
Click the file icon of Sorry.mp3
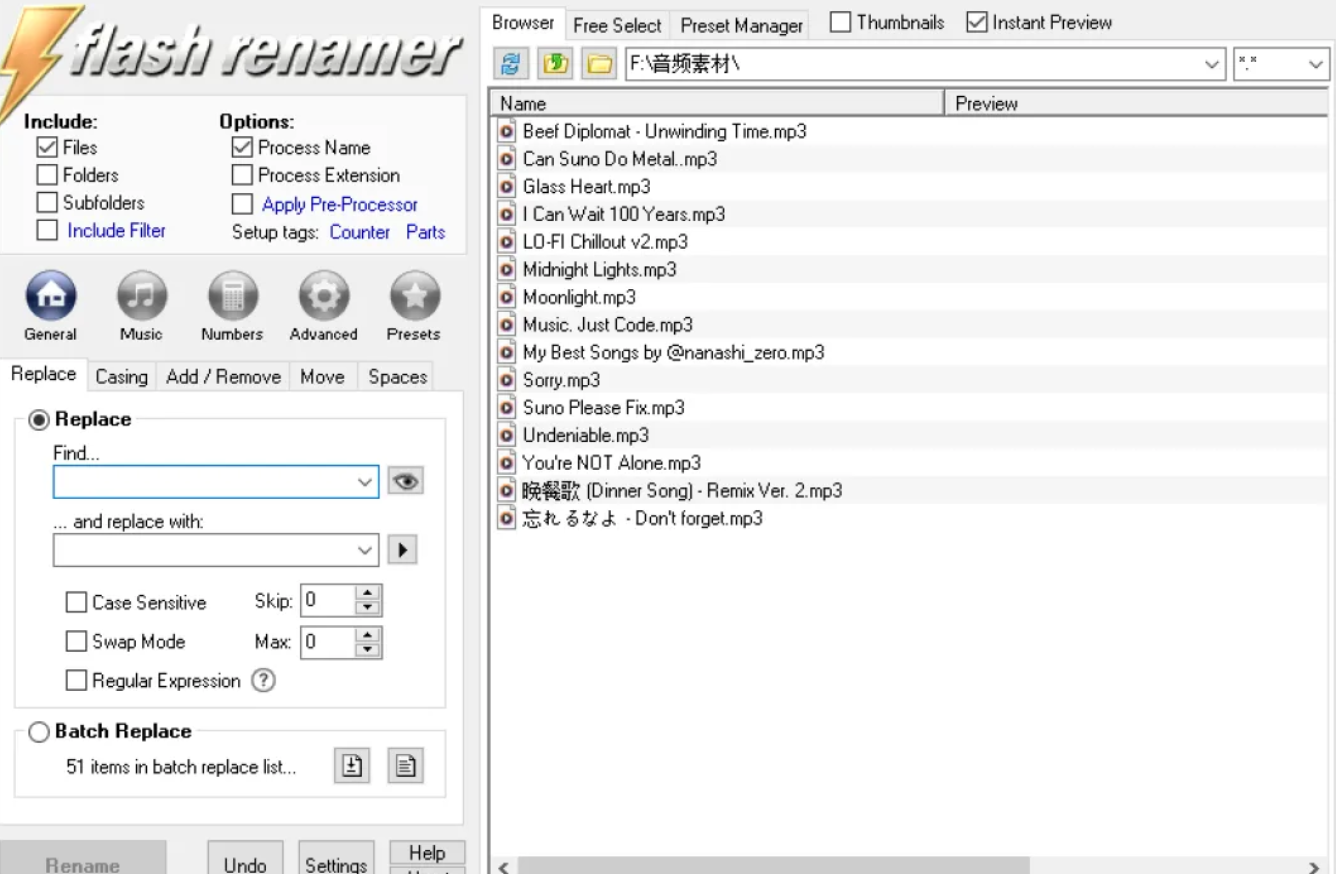click(507, 380)
